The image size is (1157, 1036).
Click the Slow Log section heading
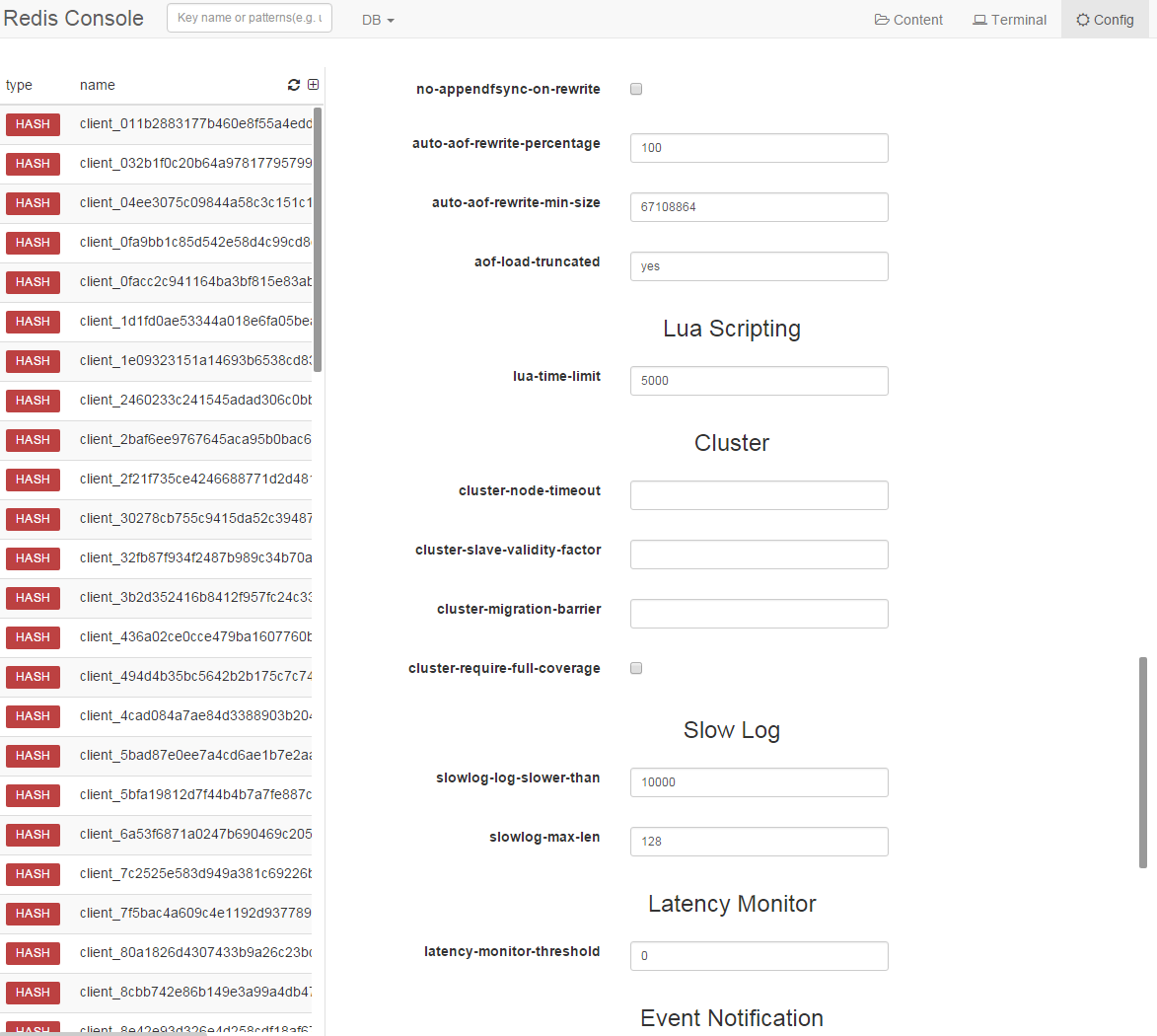click(731, 730)
